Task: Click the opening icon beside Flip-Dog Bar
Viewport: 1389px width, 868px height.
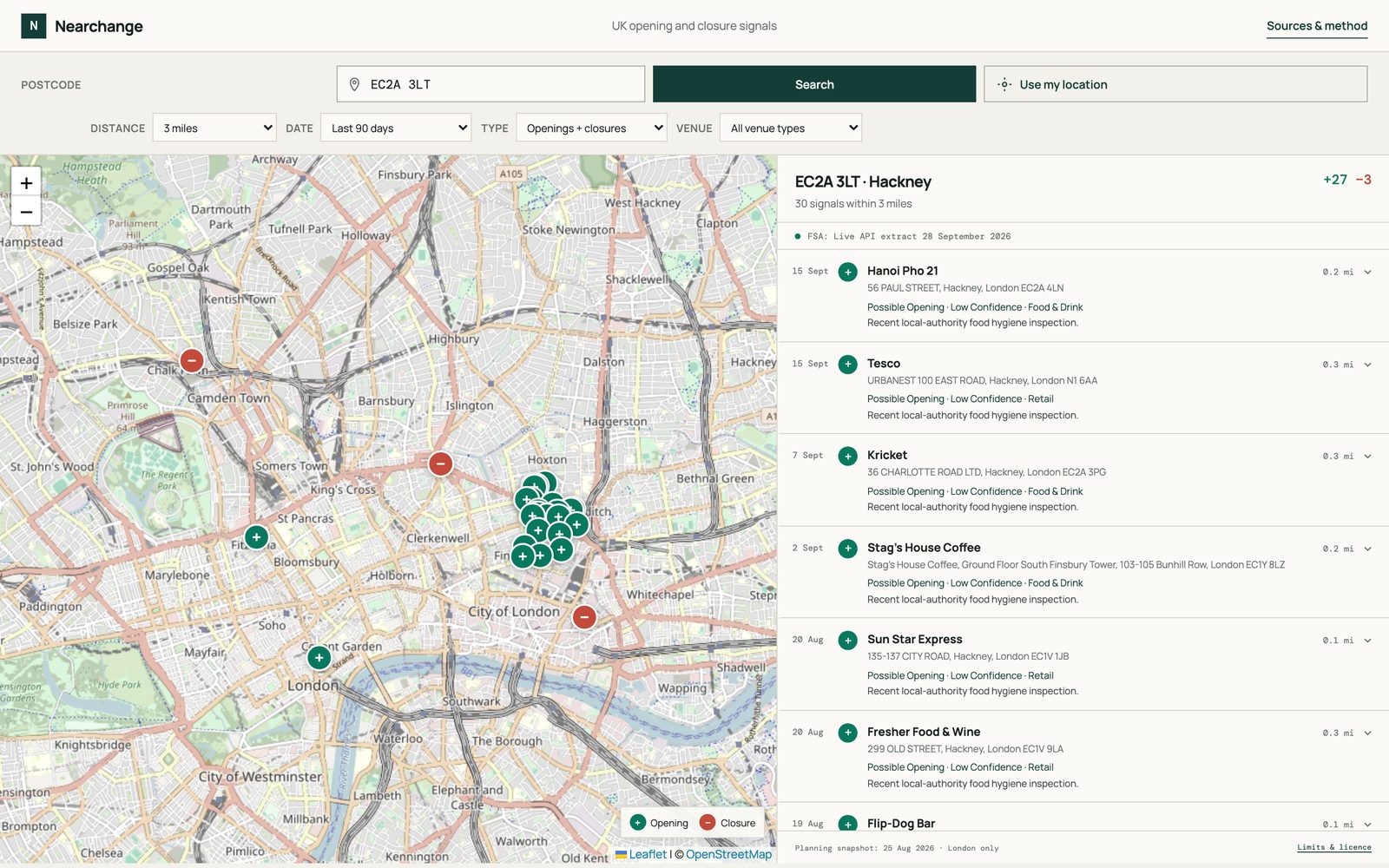Action: [x=848, y=824]
